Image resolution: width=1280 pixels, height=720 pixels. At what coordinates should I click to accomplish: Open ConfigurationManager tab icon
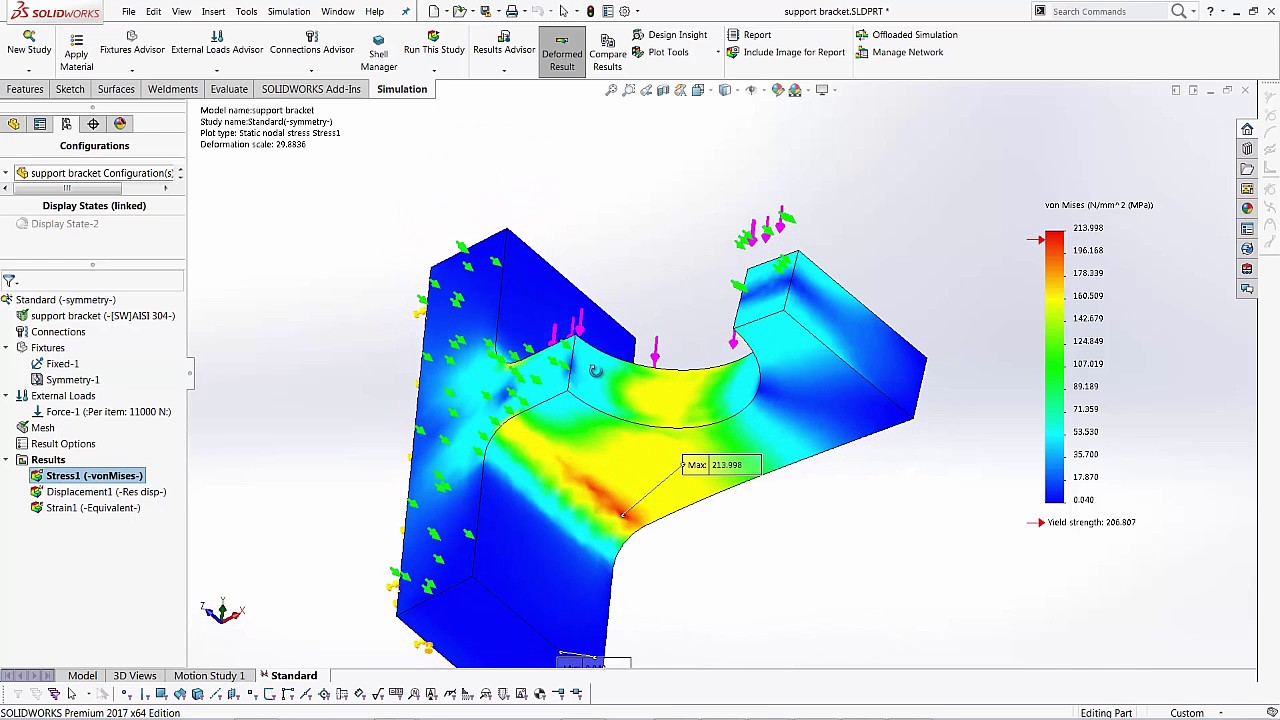point(66,124)
